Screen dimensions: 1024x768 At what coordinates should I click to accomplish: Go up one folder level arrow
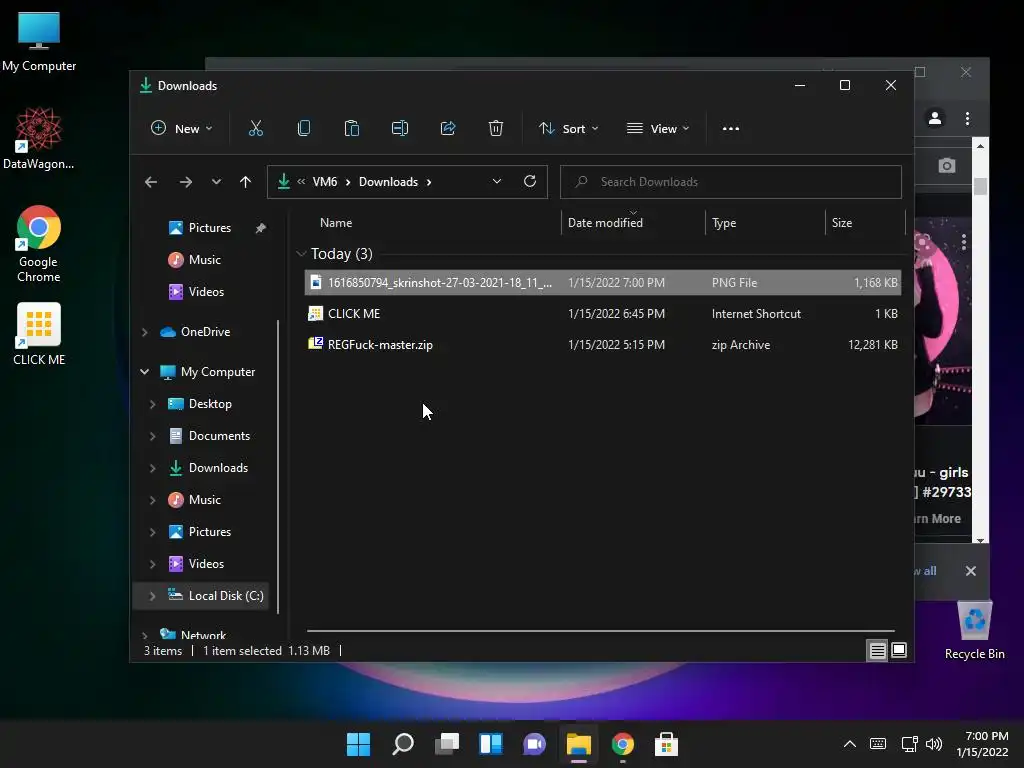pyautogui.click(x=246, y=182)
